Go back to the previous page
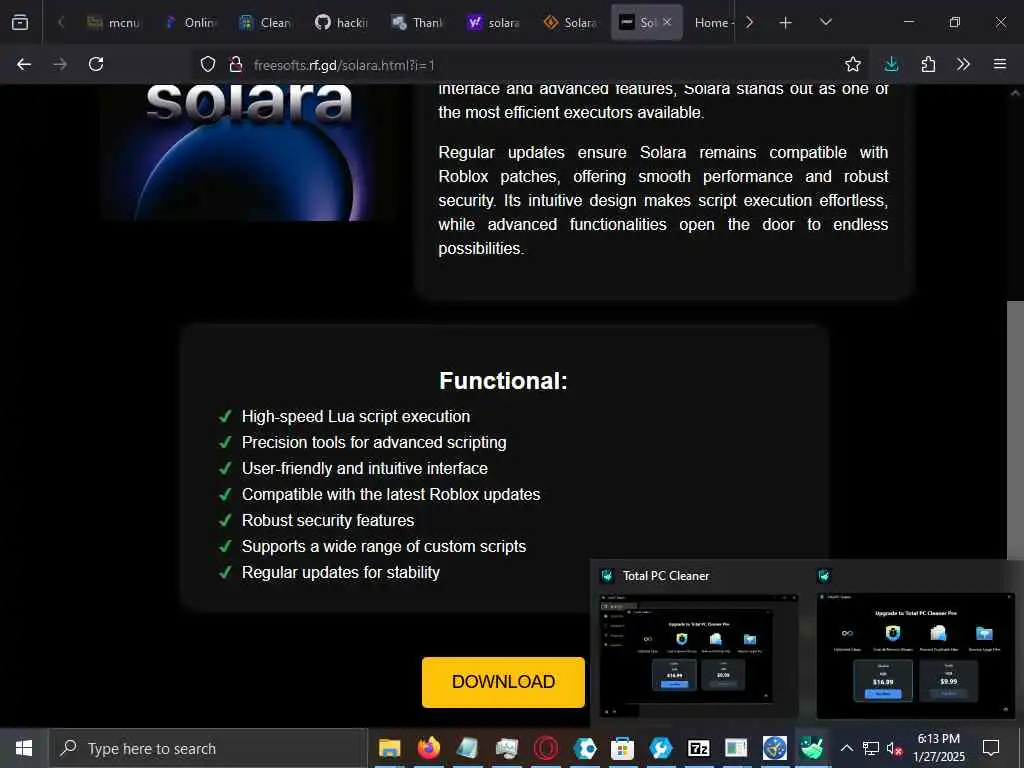 tap(24, 64)
